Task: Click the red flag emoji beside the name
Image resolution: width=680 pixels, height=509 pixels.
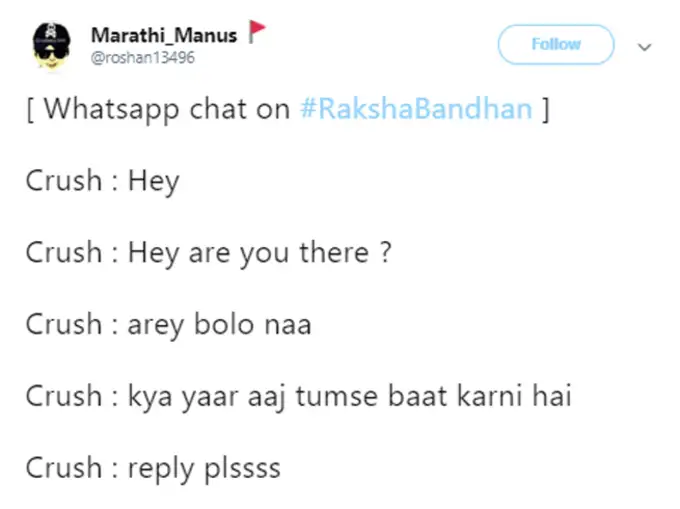Action: (x=256, y=33)
